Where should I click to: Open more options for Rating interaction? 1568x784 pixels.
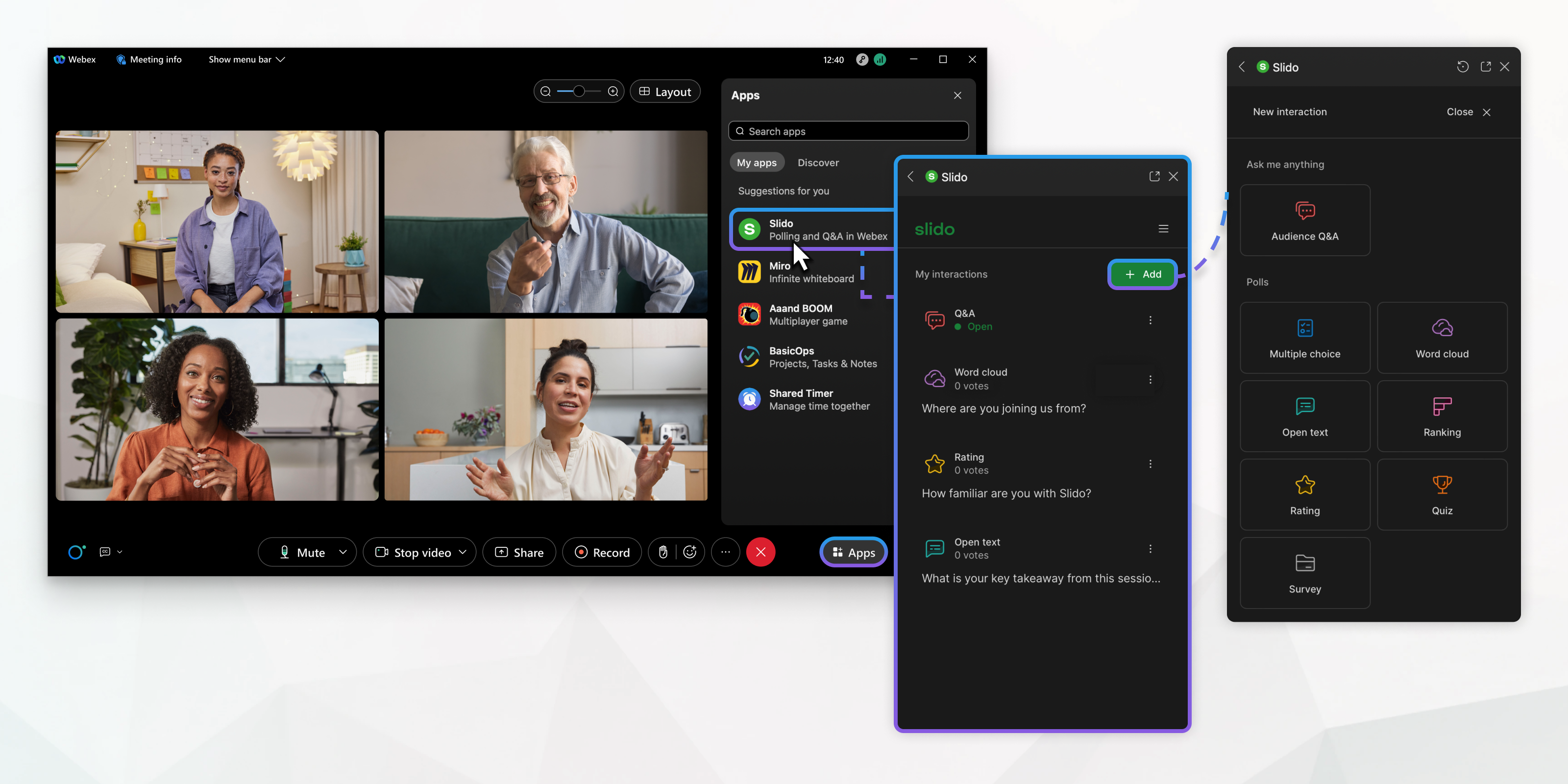coord(1151,464)
